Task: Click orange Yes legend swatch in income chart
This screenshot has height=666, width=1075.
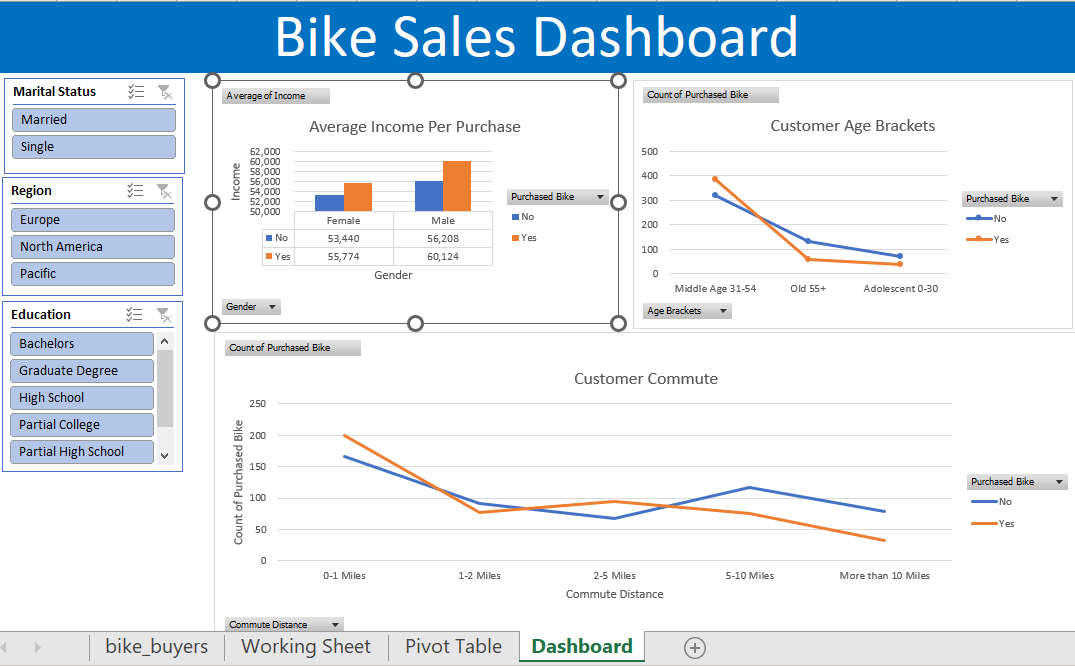Action: [x=515, y=238]
